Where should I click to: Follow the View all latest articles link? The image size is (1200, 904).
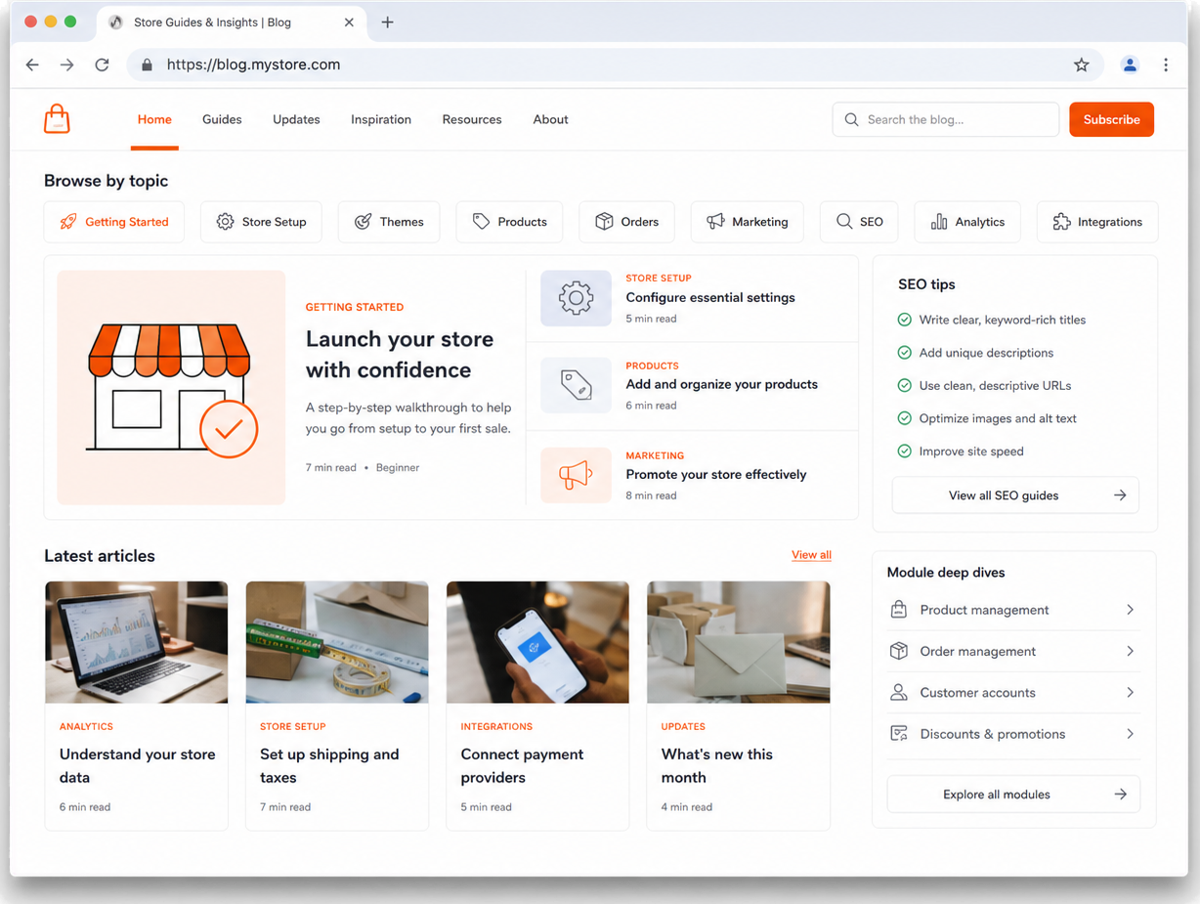coord(811,555)
